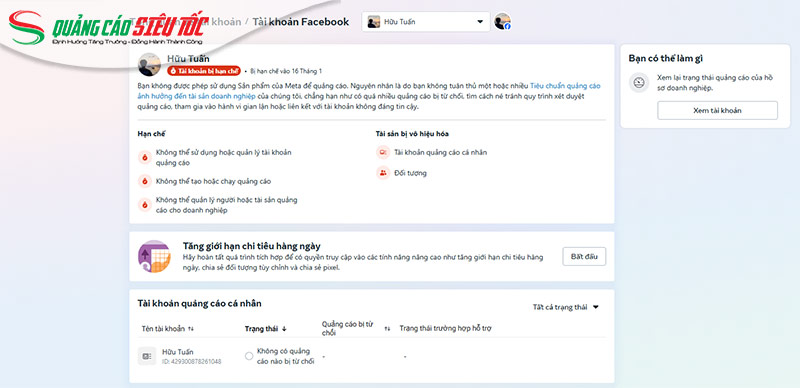Image resolution: width=800 pixels, height=388 pixels.
Task: Click the Đối tượng audience icon
Action: [x=383, y=173]
